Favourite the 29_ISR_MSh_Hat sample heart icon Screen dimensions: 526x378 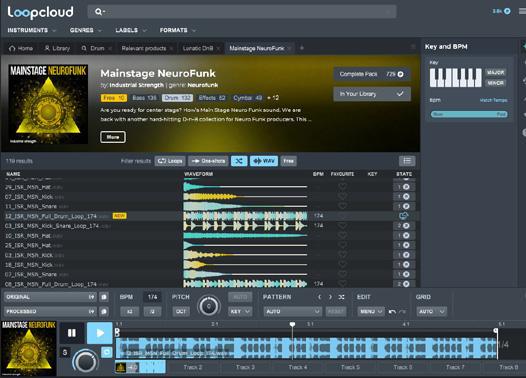tap(342, 187)
